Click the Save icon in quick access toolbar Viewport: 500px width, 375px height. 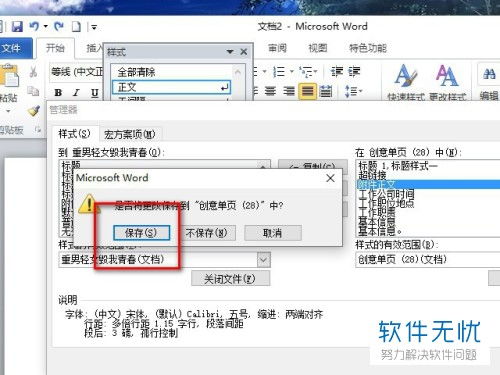(17, 27)
